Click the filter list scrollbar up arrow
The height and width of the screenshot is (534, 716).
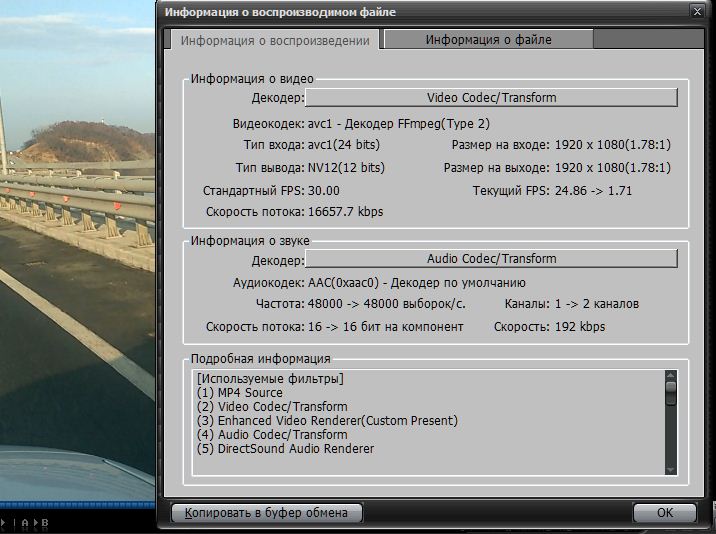point(671,376)
